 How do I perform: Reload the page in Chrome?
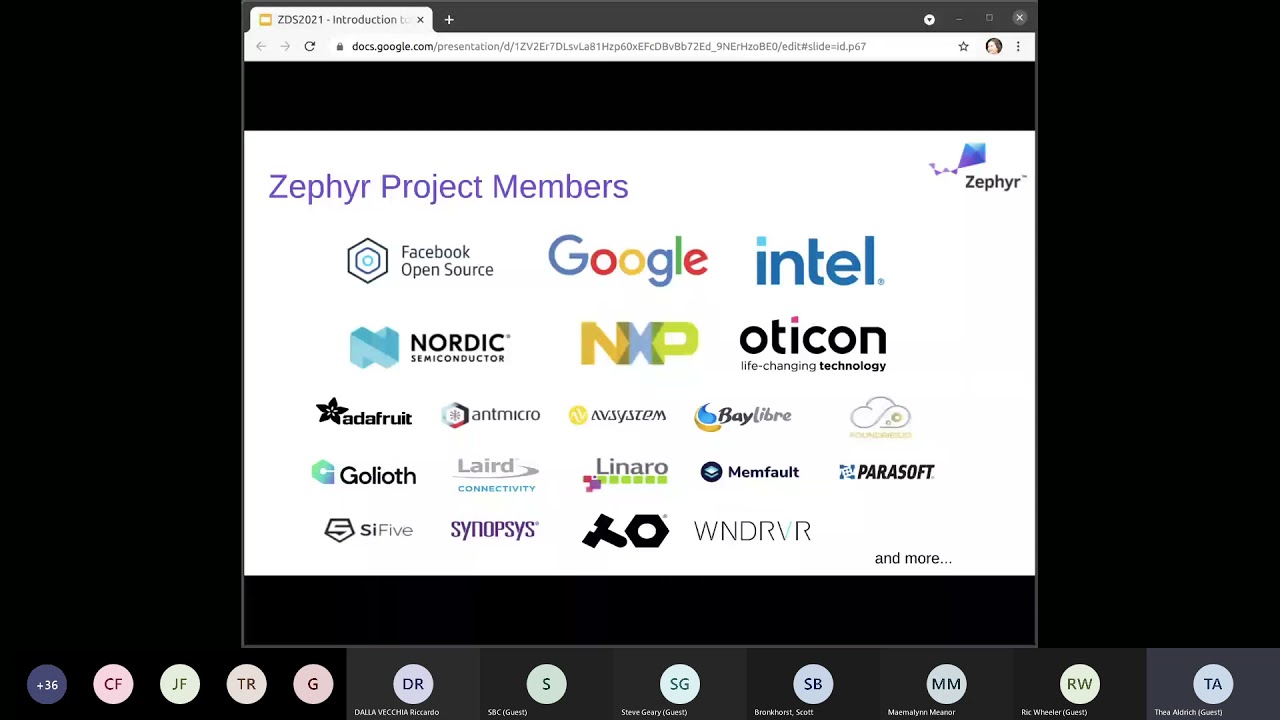click(x=310, y=46)
